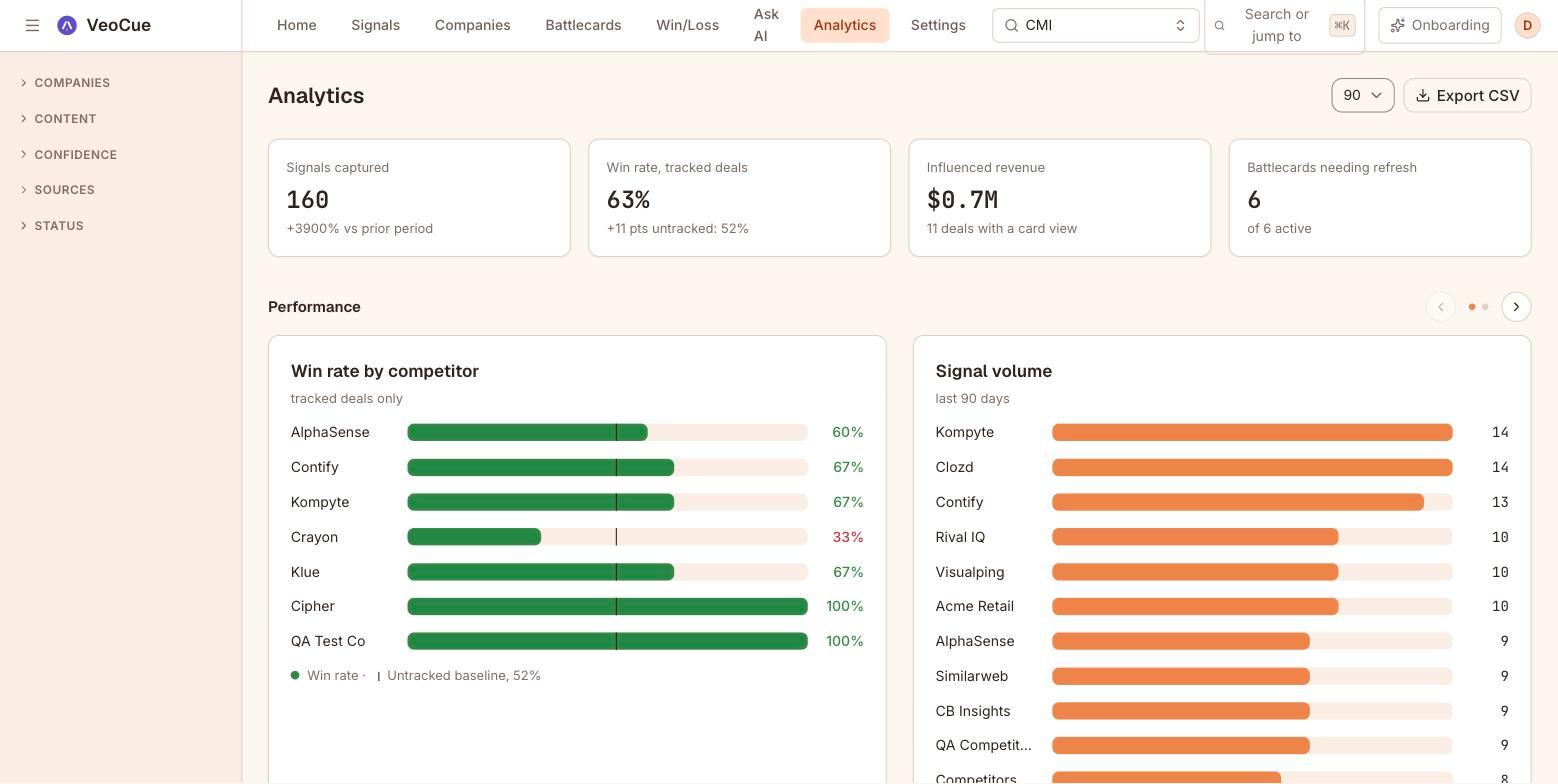Open the Companies tab
Image resolution: width=1558 pixels, height=784 pixels.
point(472,25)
